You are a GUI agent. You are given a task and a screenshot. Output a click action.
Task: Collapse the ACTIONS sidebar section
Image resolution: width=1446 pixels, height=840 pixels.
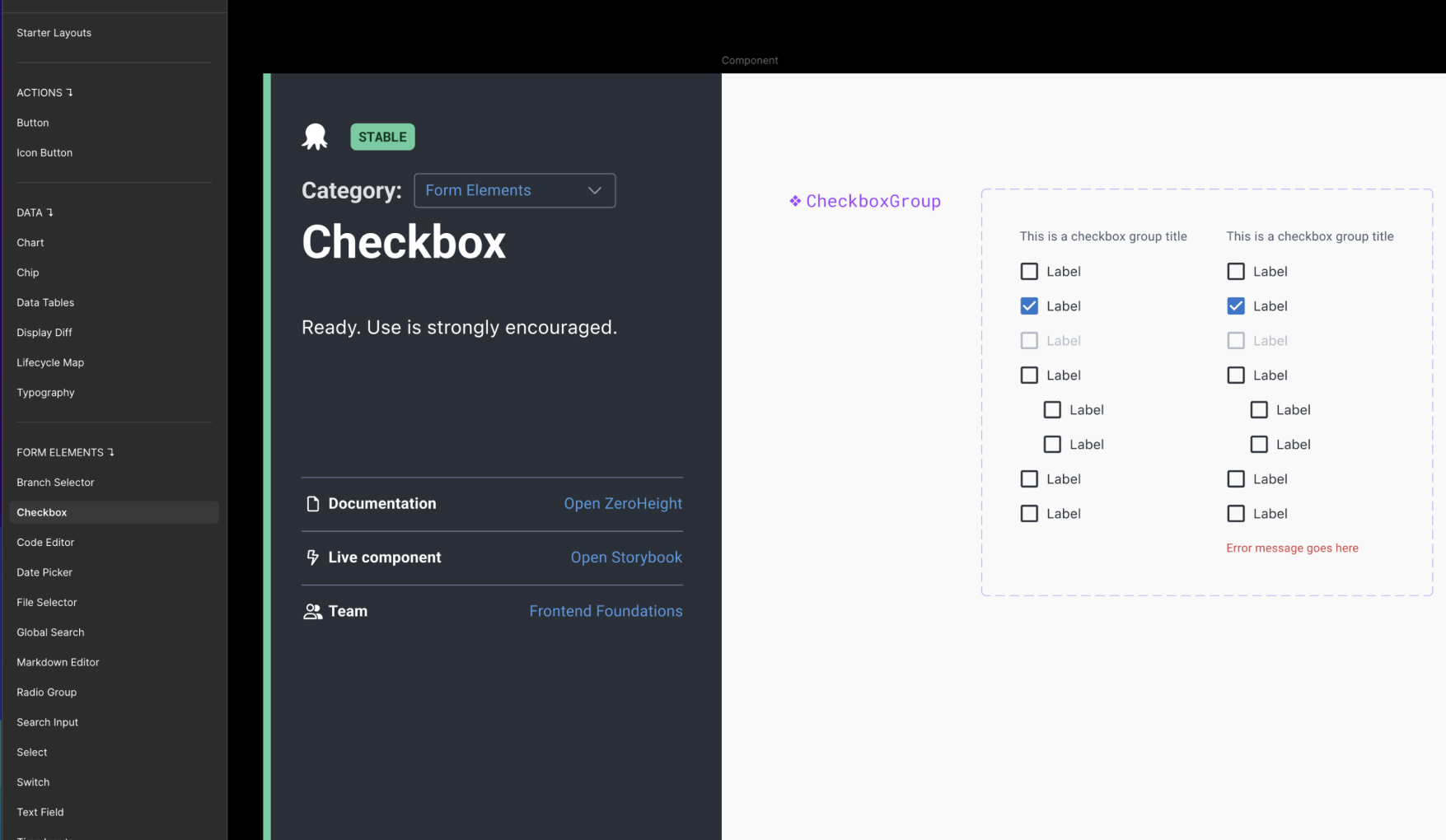[x=44, y=92]
